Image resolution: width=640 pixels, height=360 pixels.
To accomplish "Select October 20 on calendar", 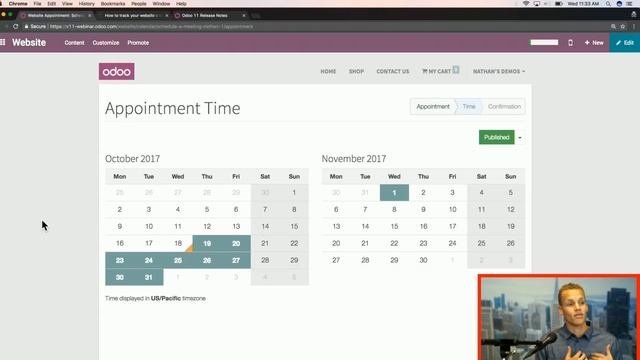I will tap(236, 243).
